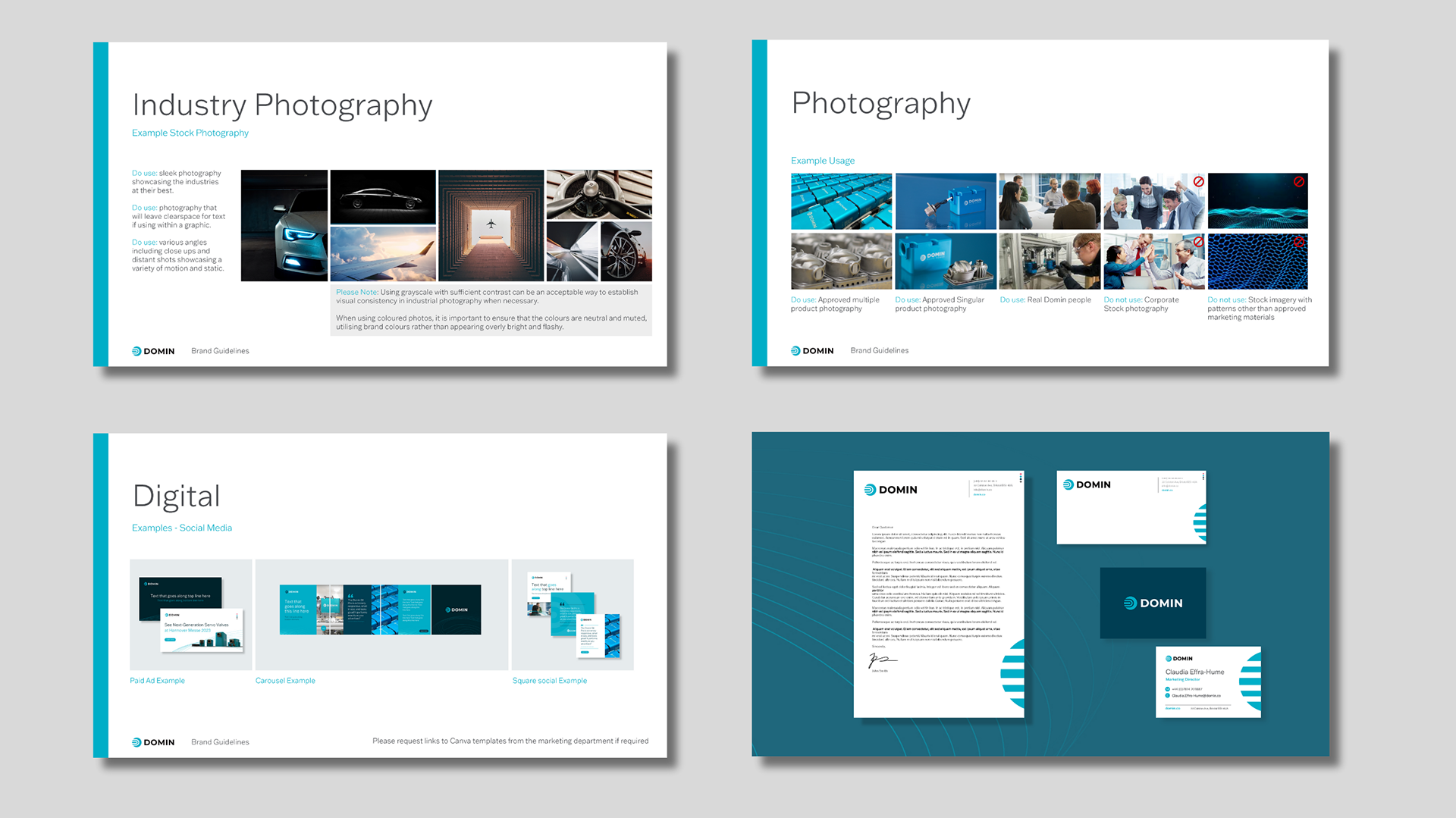Screen dimensions: 1456x818
Task: Click 'Do not use: Corporate Stock photography' caption
Action: [x=1141, y=304]
